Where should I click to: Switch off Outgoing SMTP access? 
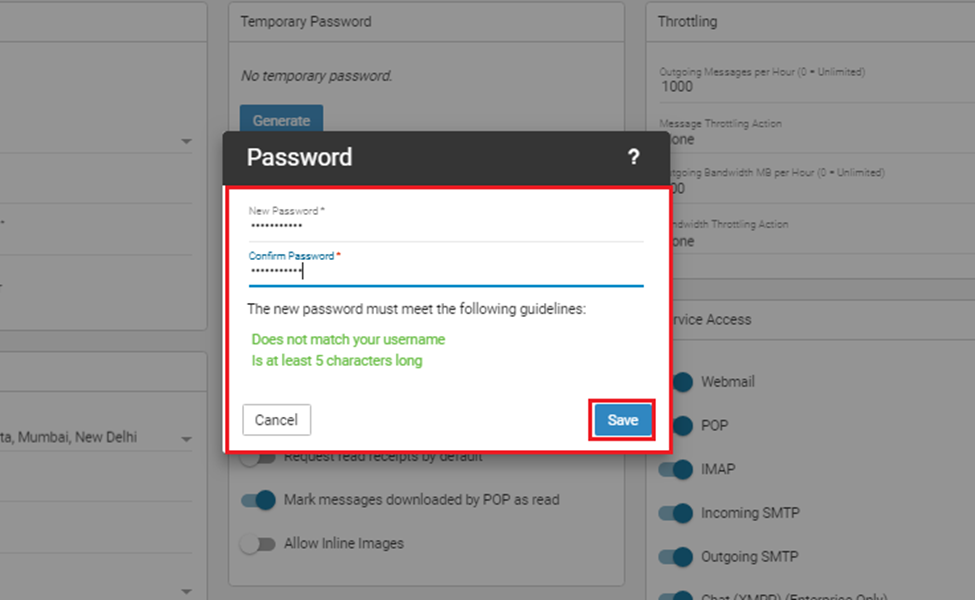click(676, 556)
